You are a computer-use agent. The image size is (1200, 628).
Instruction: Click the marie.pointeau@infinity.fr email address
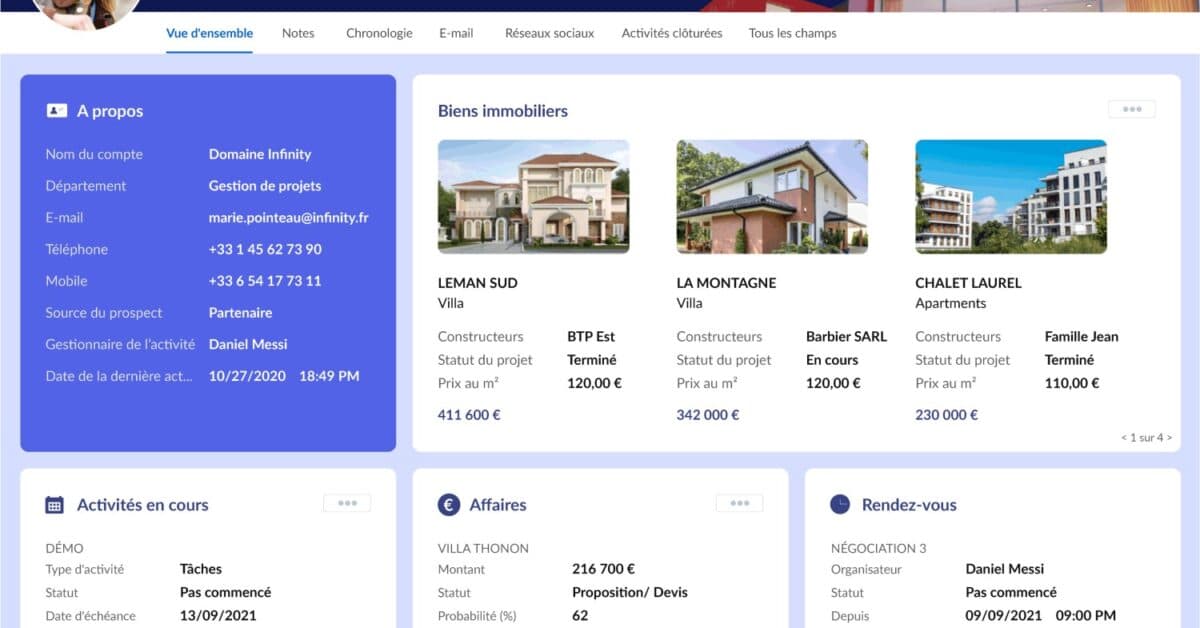289,217
